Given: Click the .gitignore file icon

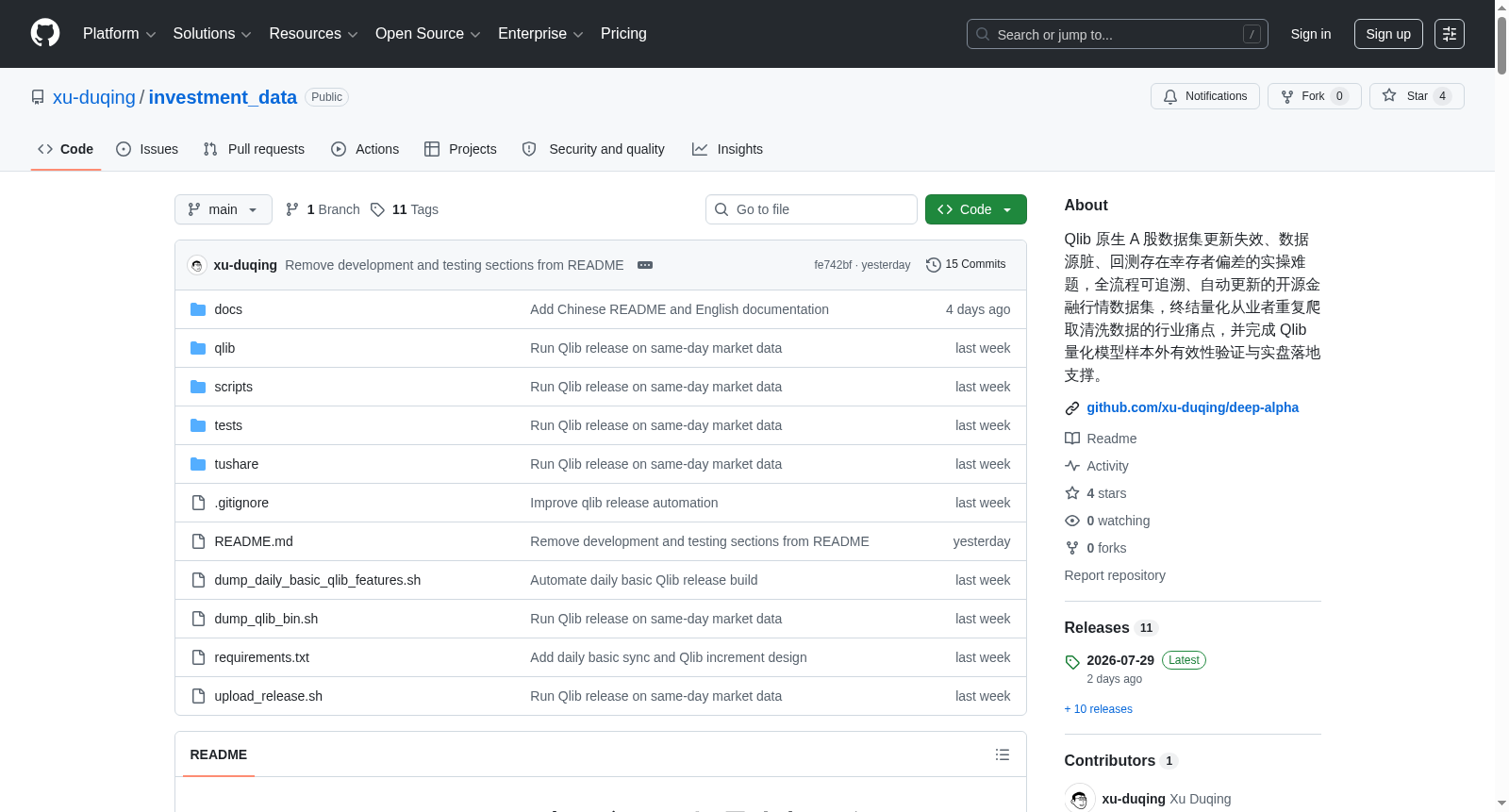Looking at the screenshot, I should tap(198, 503).
